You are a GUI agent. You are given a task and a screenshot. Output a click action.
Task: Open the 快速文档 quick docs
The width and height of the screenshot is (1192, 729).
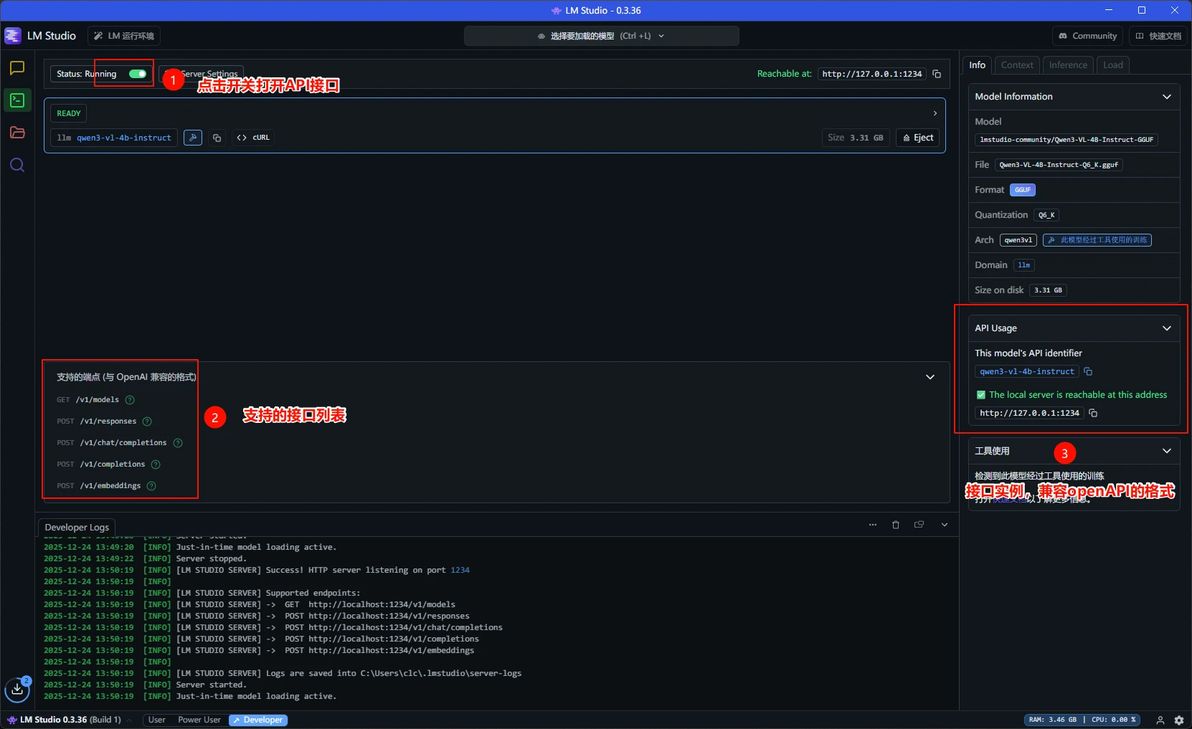coord(1158,36)
